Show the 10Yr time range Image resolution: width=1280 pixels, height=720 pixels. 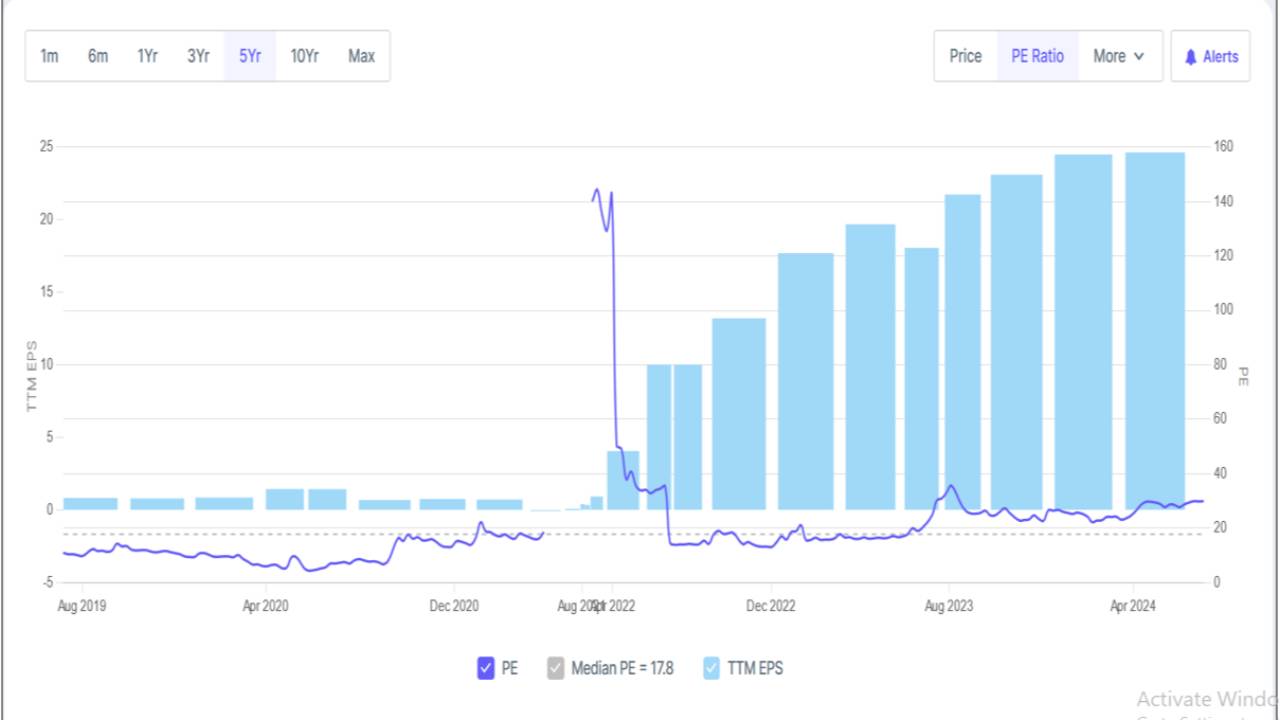(x=305, y=56)
